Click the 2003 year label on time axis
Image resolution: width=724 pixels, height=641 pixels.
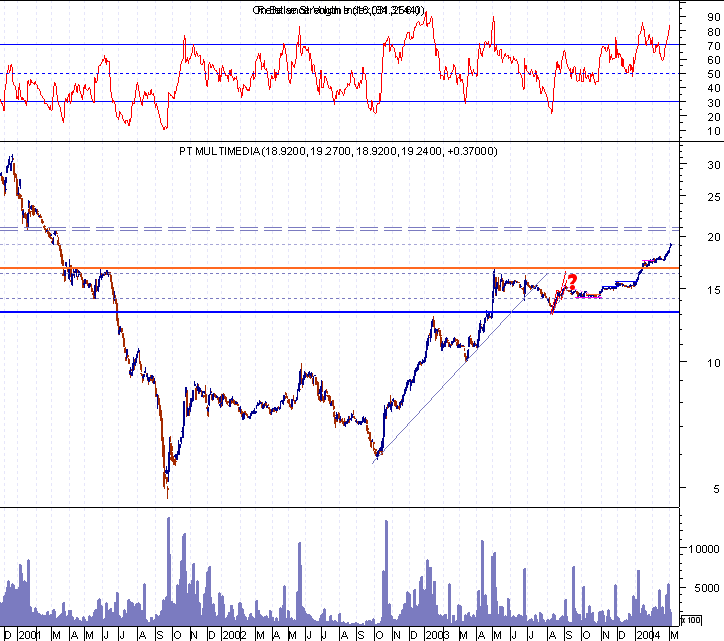pyautogui.click(x=437, y=635)
